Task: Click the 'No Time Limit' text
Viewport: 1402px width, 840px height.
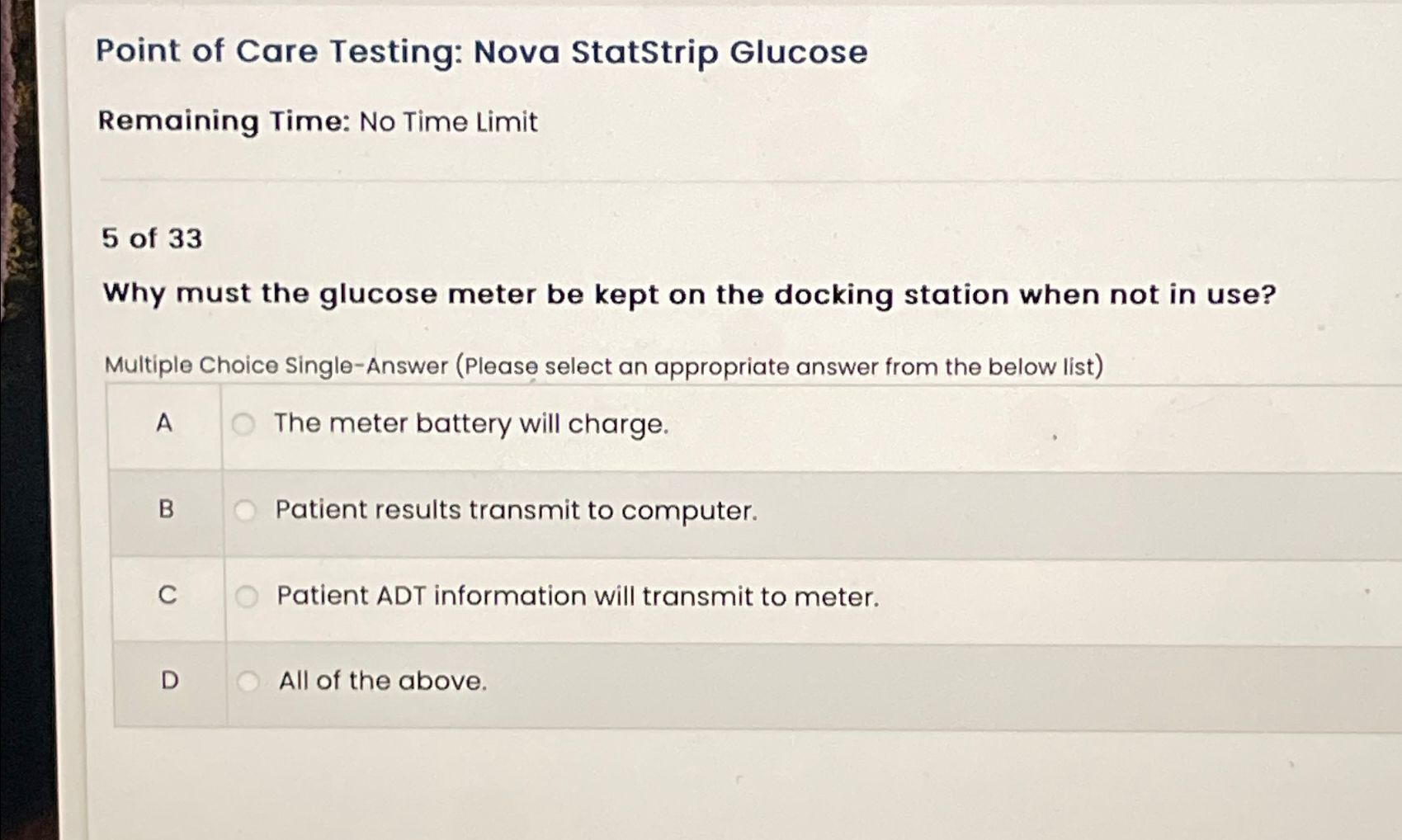Action: click(x=449, y=122)
